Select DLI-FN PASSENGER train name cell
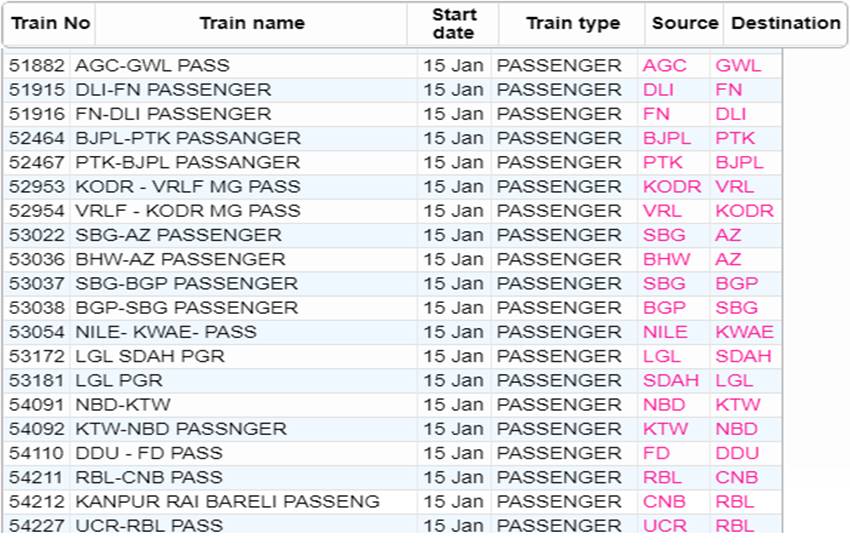Screen dimensions: 850x550 click(x=243, y=89)
